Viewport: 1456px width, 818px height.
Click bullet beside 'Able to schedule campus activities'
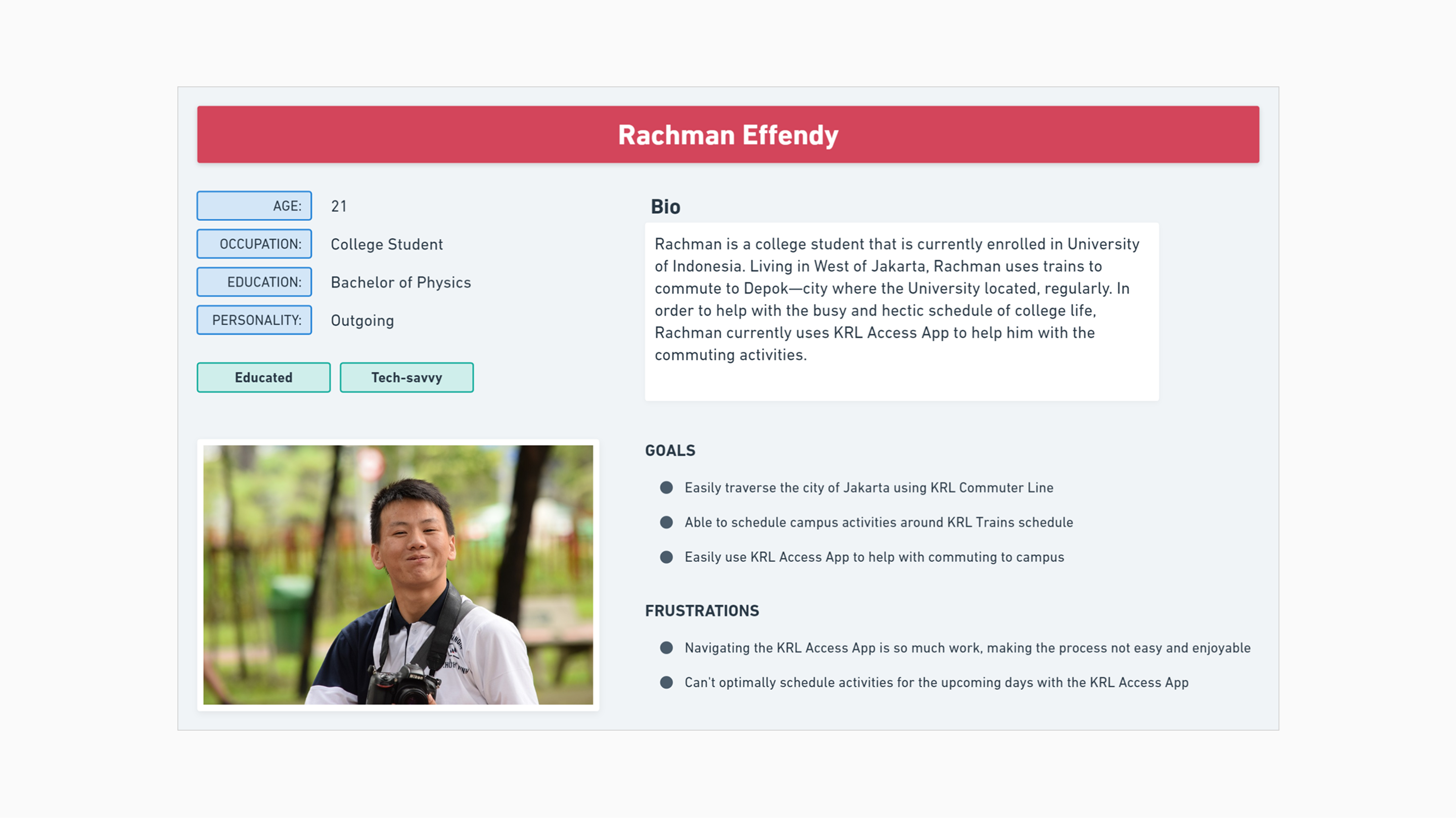[666, 522]
